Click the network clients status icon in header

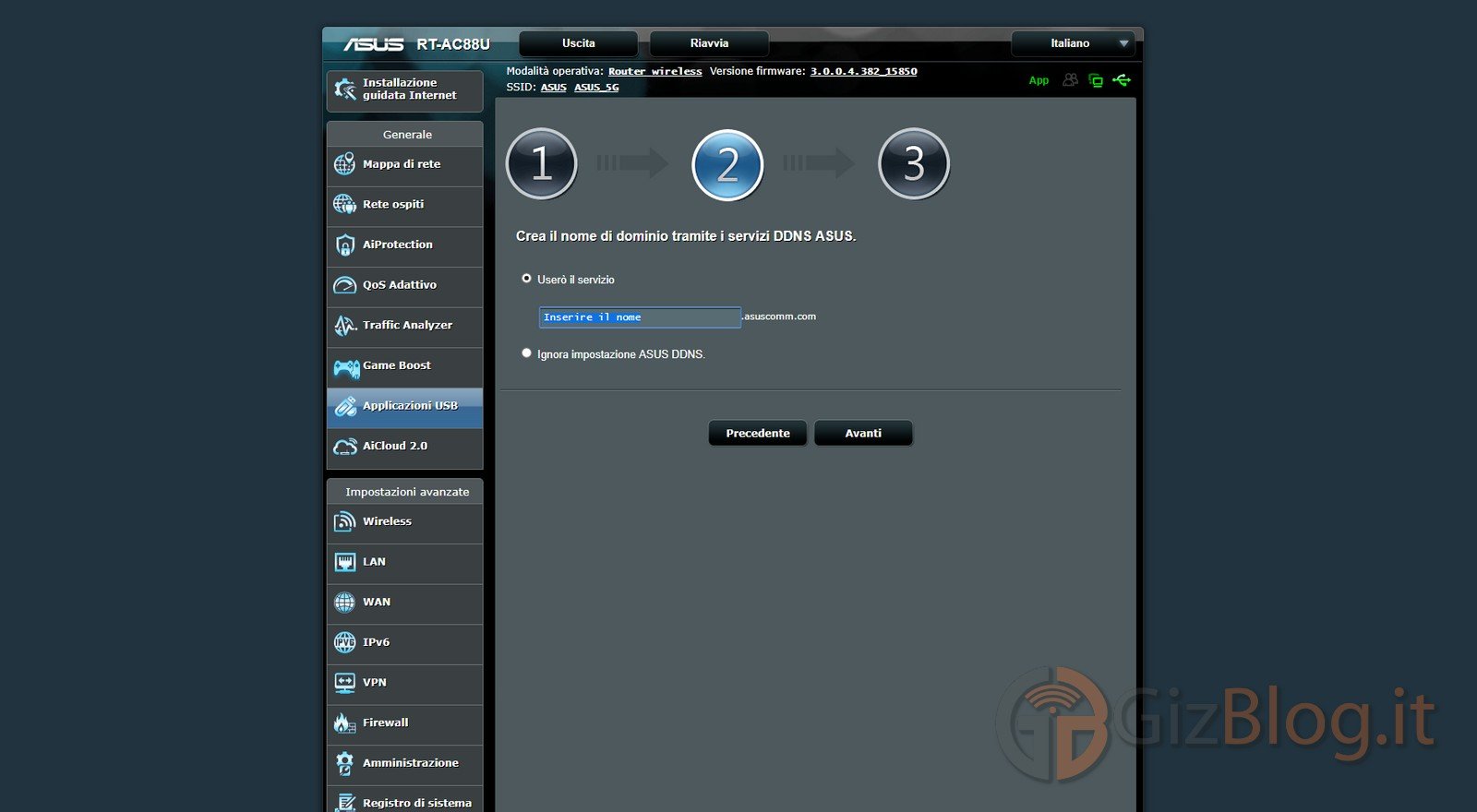1096,80
